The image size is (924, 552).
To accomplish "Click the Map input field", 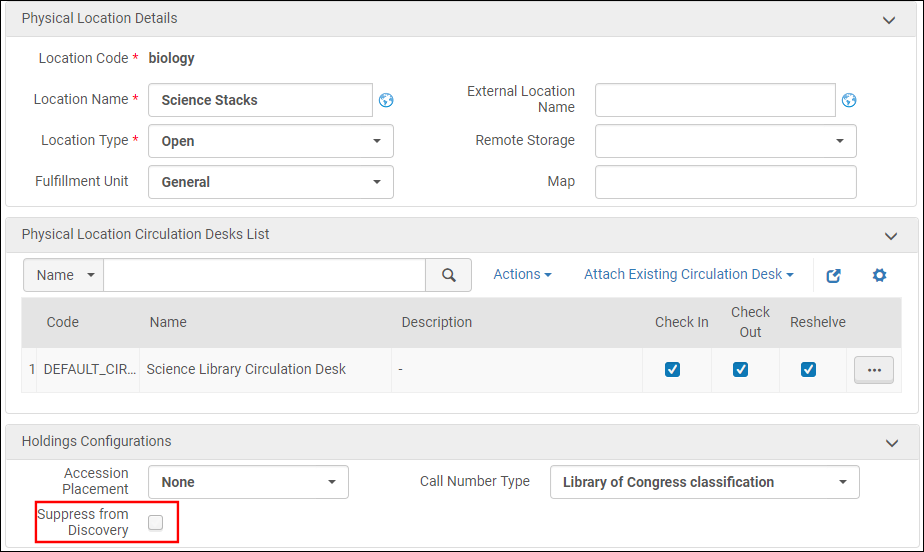I will pyautogui.click(x=725, y=182).
